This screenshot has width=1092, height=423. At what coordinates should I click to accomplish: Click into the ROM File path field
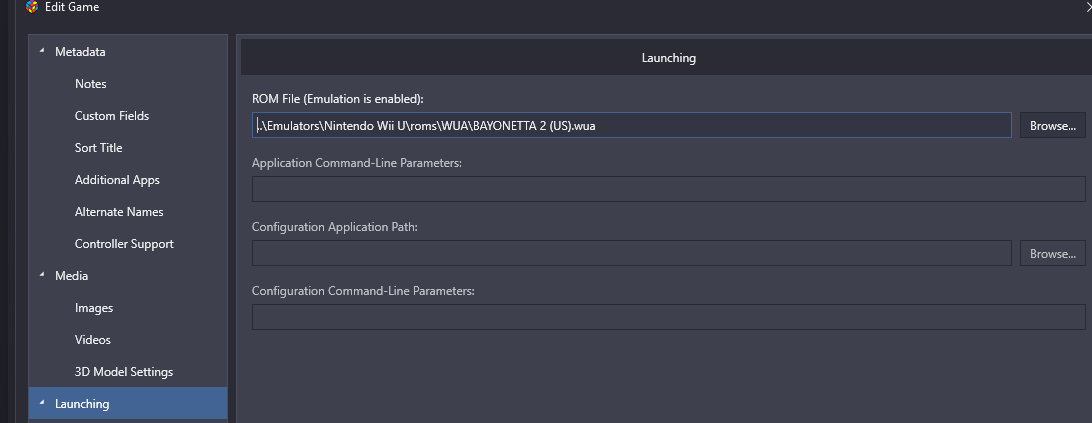click(x=632, y=125)
